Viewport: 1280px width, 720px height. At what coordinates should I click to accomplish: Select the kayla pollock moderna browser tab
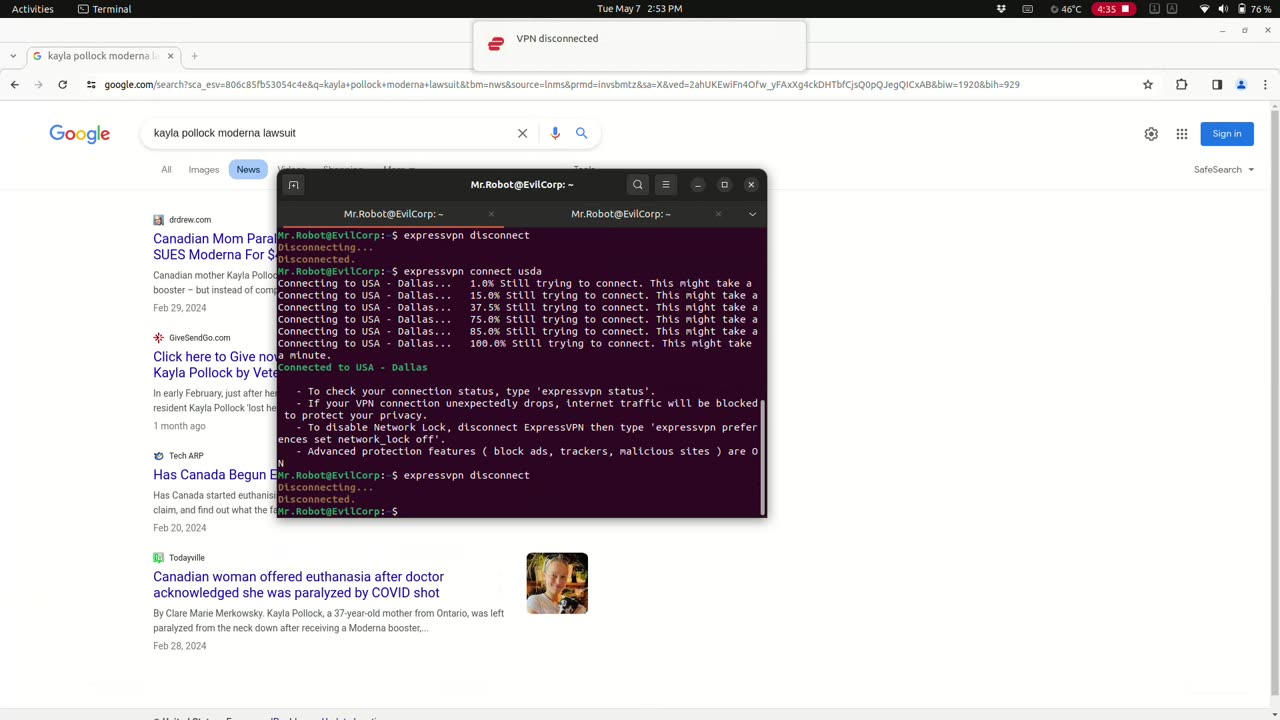[100, 56]
